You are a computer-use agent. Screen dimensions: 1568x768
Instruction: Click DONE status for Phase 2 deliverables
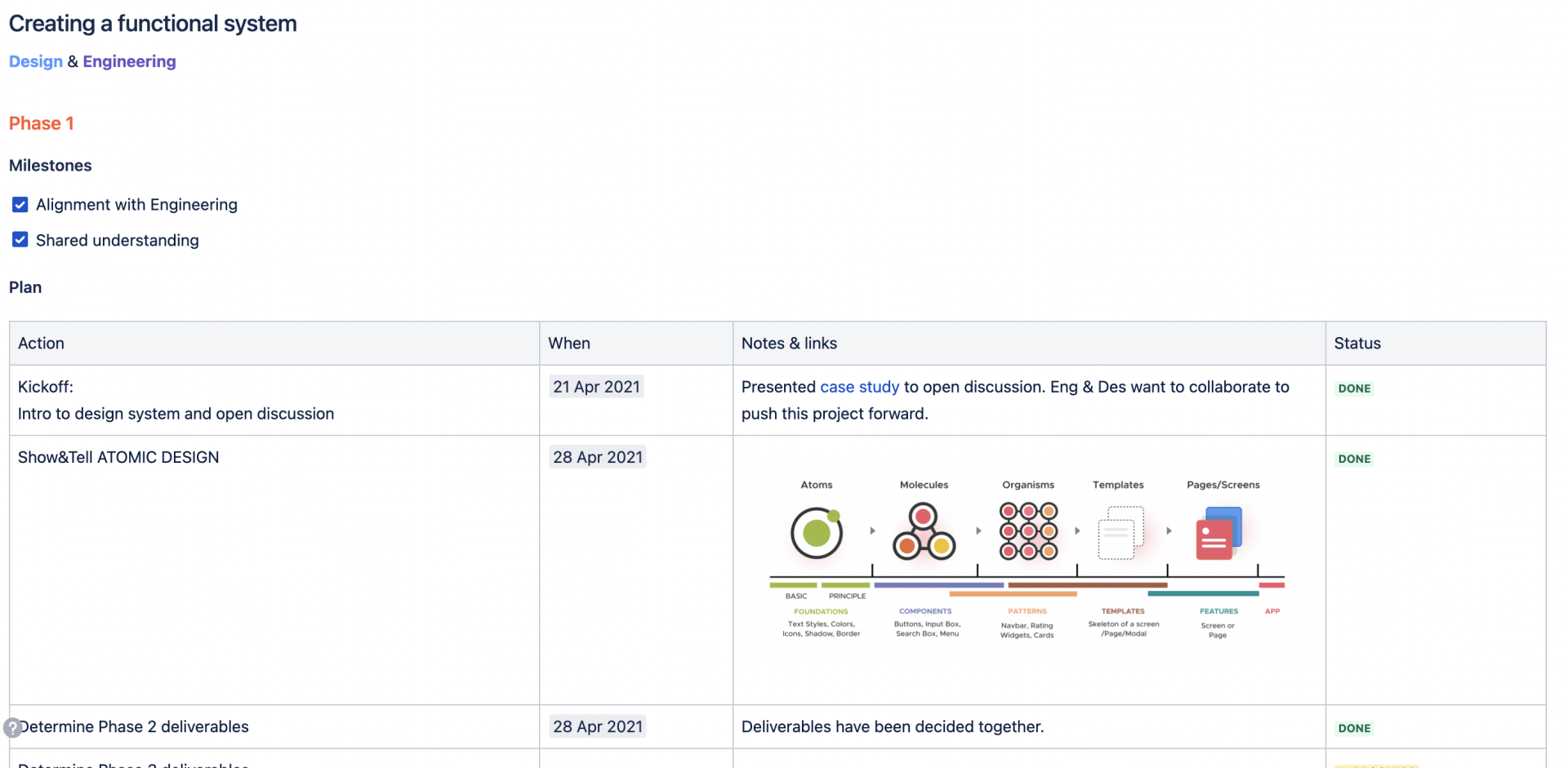pyautogui.click(x=1354, y=728)
